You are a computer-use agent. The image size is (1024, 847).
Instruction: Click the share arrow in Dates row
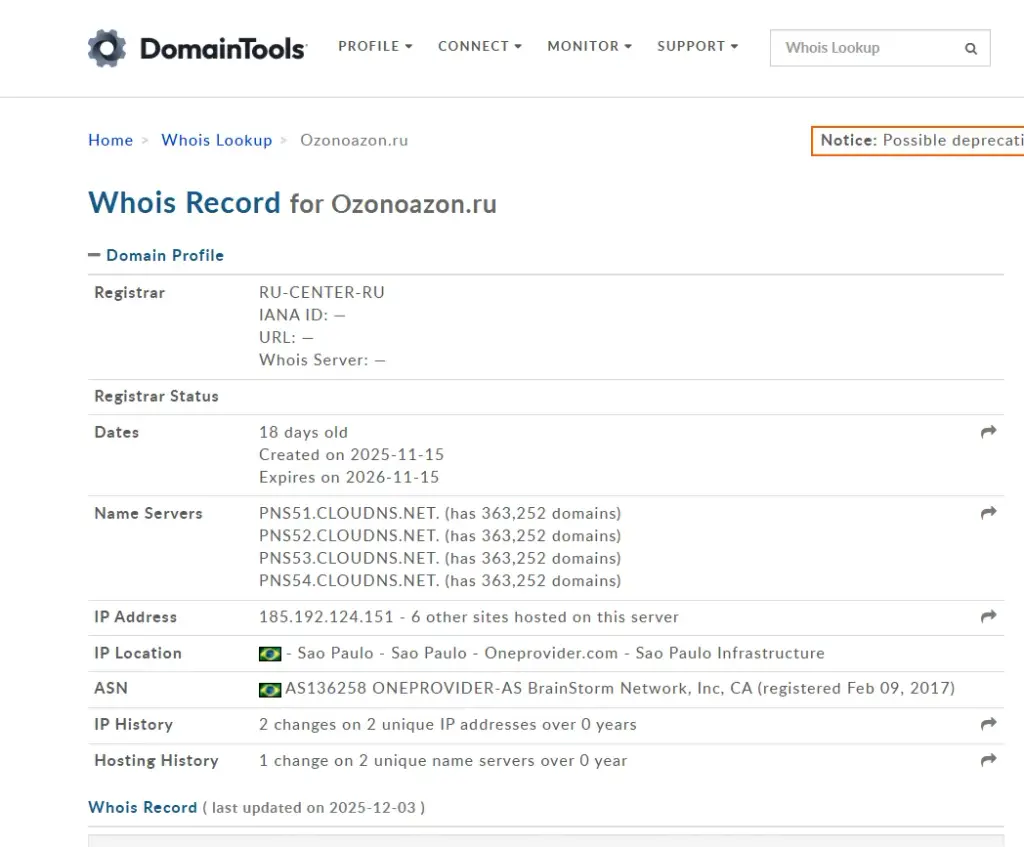988,432
